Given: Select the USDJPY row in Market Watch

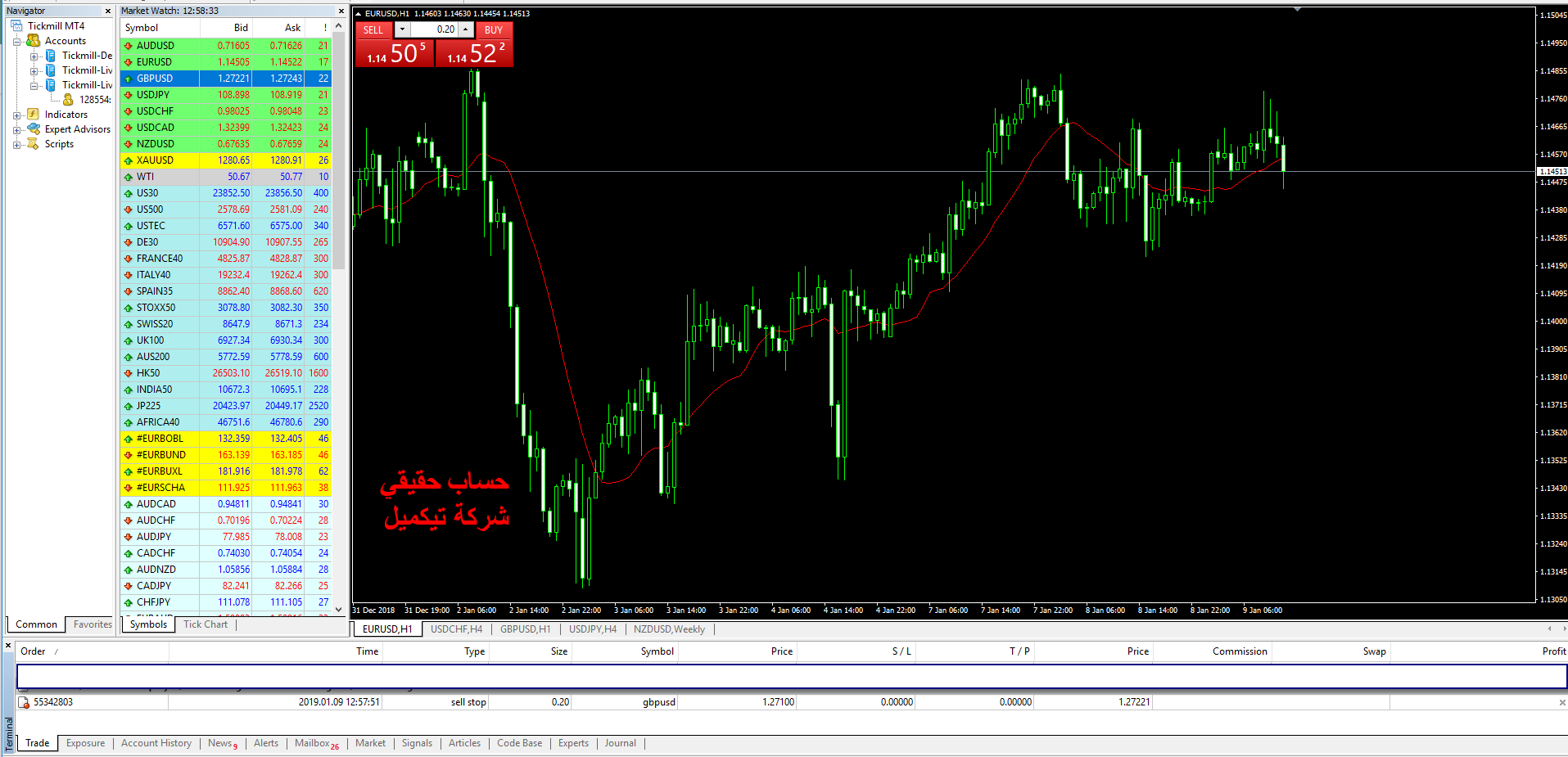Looking at the screenshot, I should point(226,95).
